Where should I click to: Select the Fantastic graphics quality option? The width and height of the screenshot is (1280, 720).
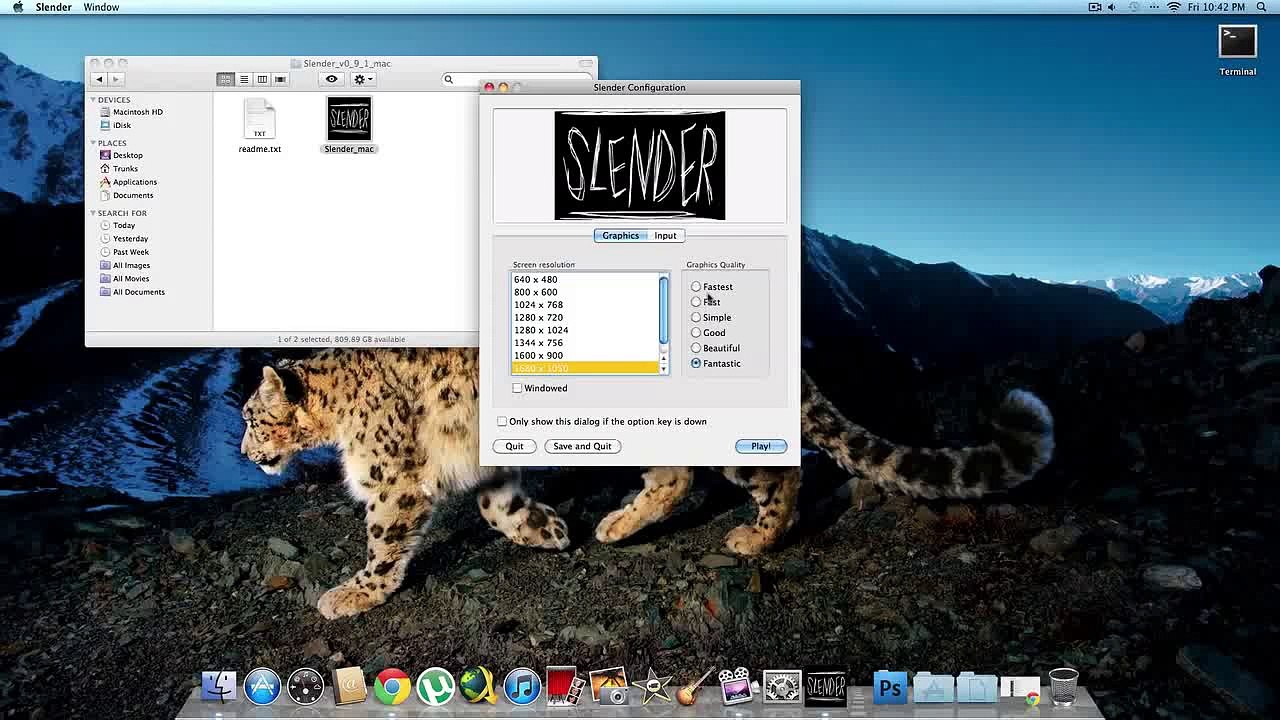coord(716,364)
